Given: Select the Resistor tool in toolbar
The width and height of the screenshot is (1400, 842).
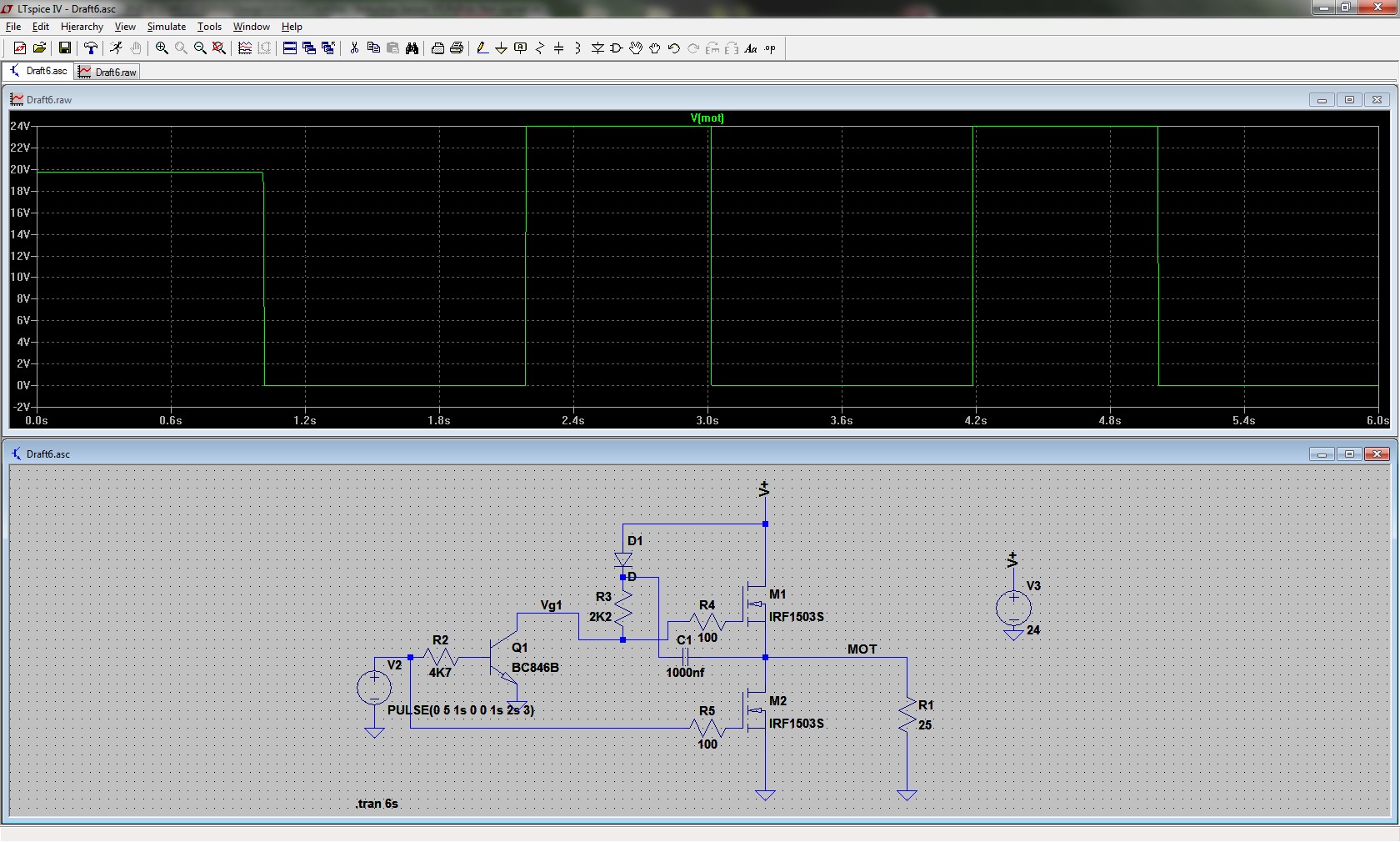Looking at the screenshot, I should (540, 48).
